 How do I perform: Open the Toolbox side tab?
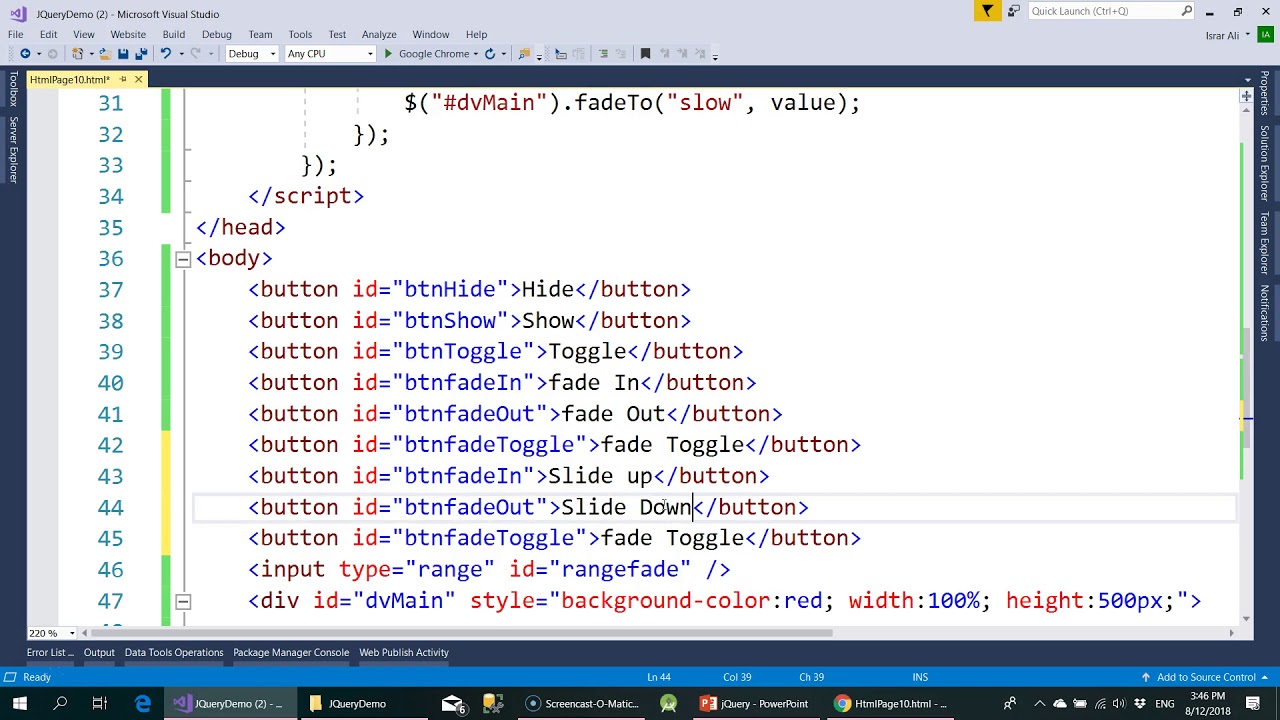[x=13, y=89]
